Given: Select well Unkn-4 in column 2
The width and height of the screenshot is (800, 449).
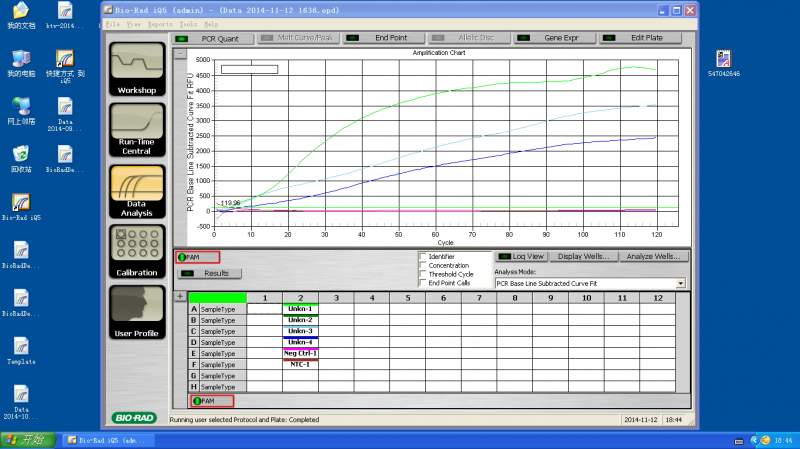Looking at the screenshot, I should click(x=300, y=342).
